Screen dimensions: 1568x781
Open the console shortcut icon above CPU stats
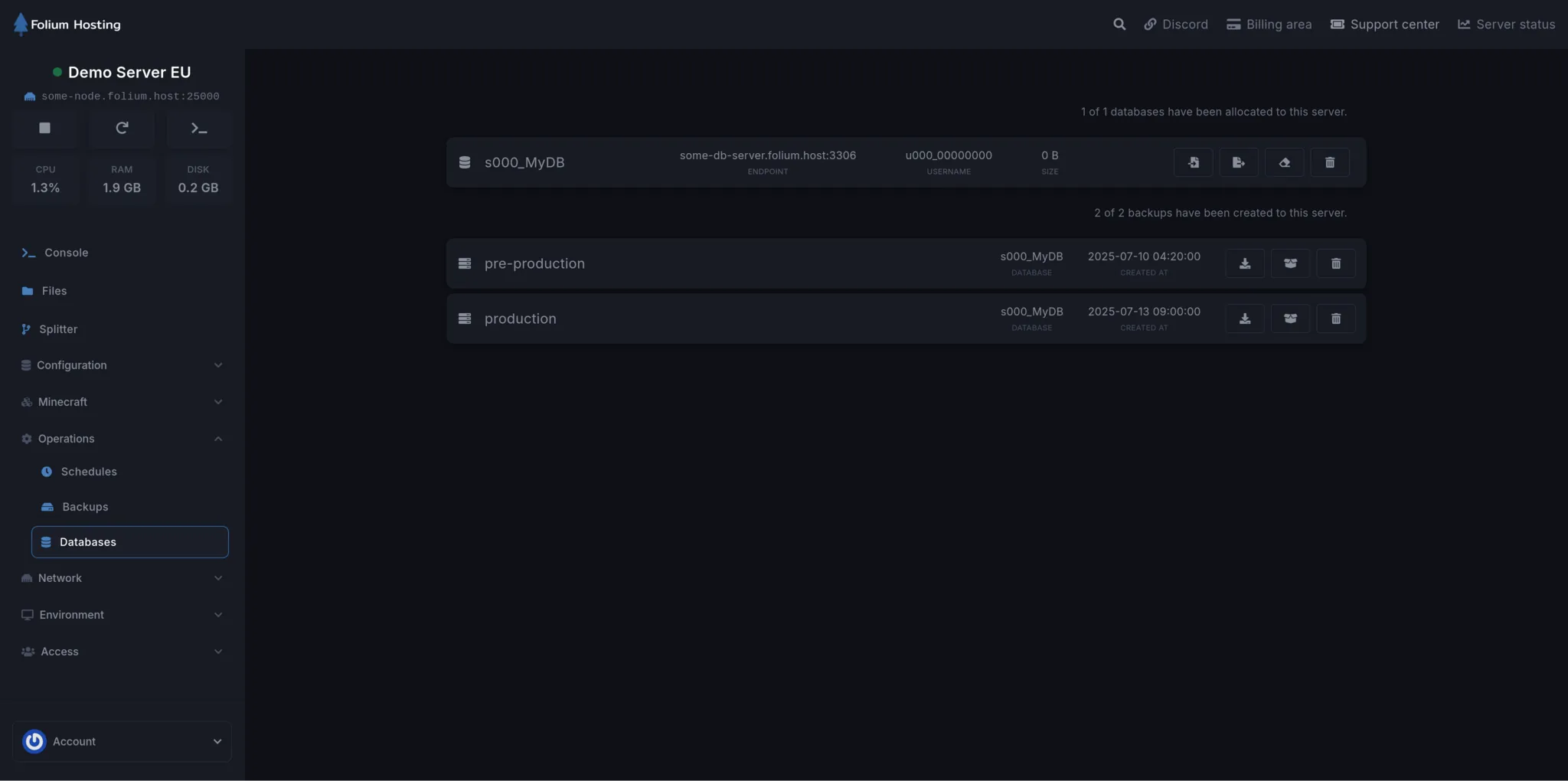(x=198, y=128)
